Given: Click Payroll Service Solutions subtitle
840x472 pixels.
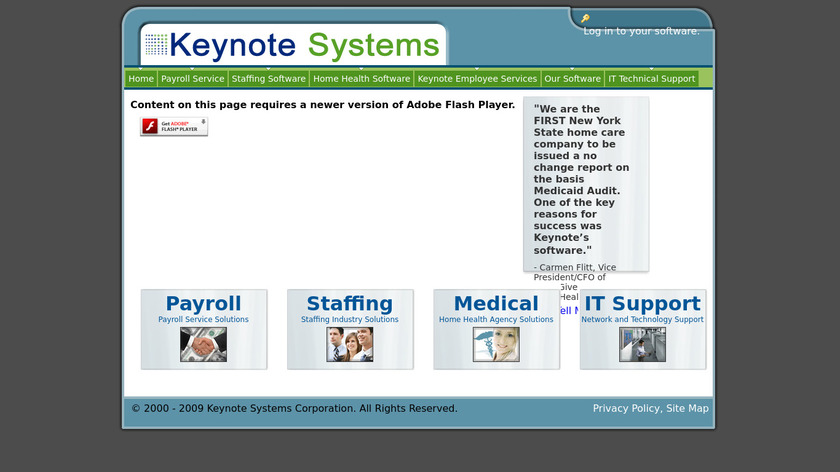Looking at the screenshot, I should click(x=204, y=319).
